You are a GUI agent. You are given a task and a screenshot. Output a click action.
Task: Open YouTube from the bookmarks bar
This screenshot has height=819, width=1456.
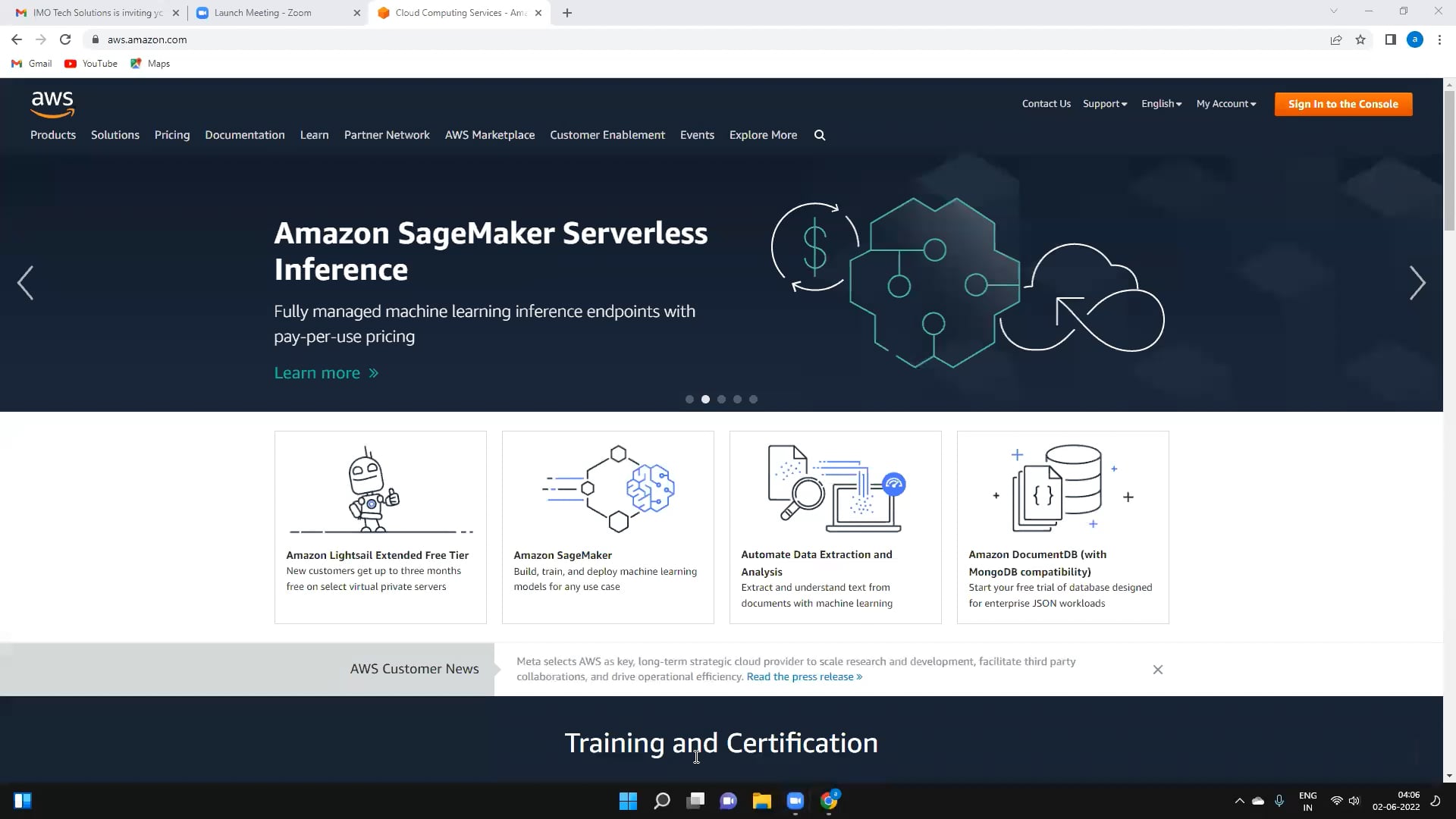pos(90,64)
